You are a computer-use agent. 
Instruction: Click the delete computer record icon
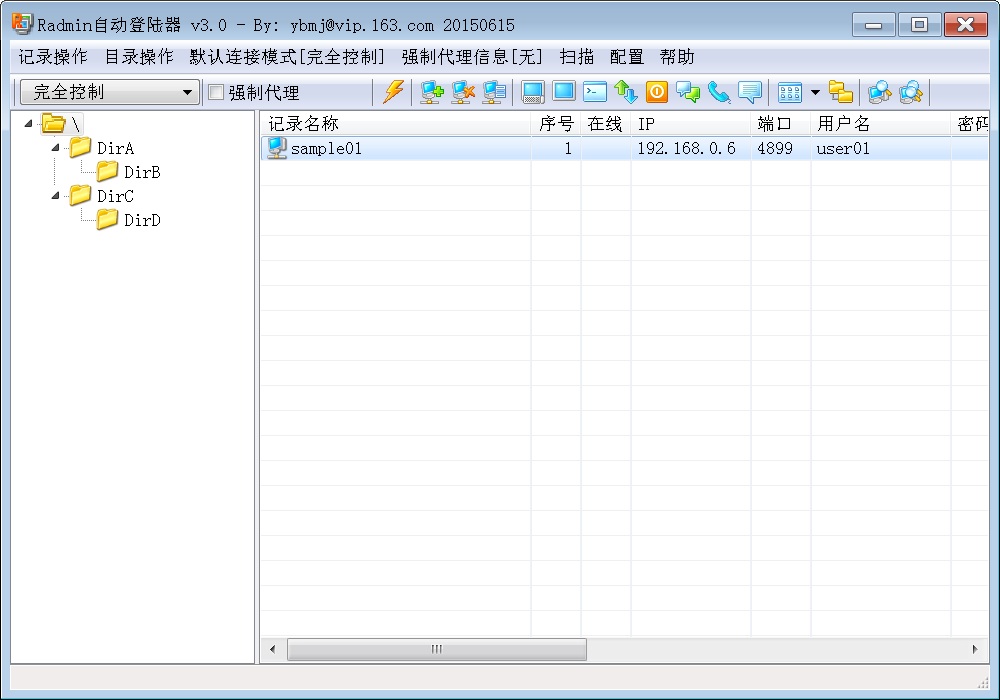pyautogui.click(x=463, y=92)
